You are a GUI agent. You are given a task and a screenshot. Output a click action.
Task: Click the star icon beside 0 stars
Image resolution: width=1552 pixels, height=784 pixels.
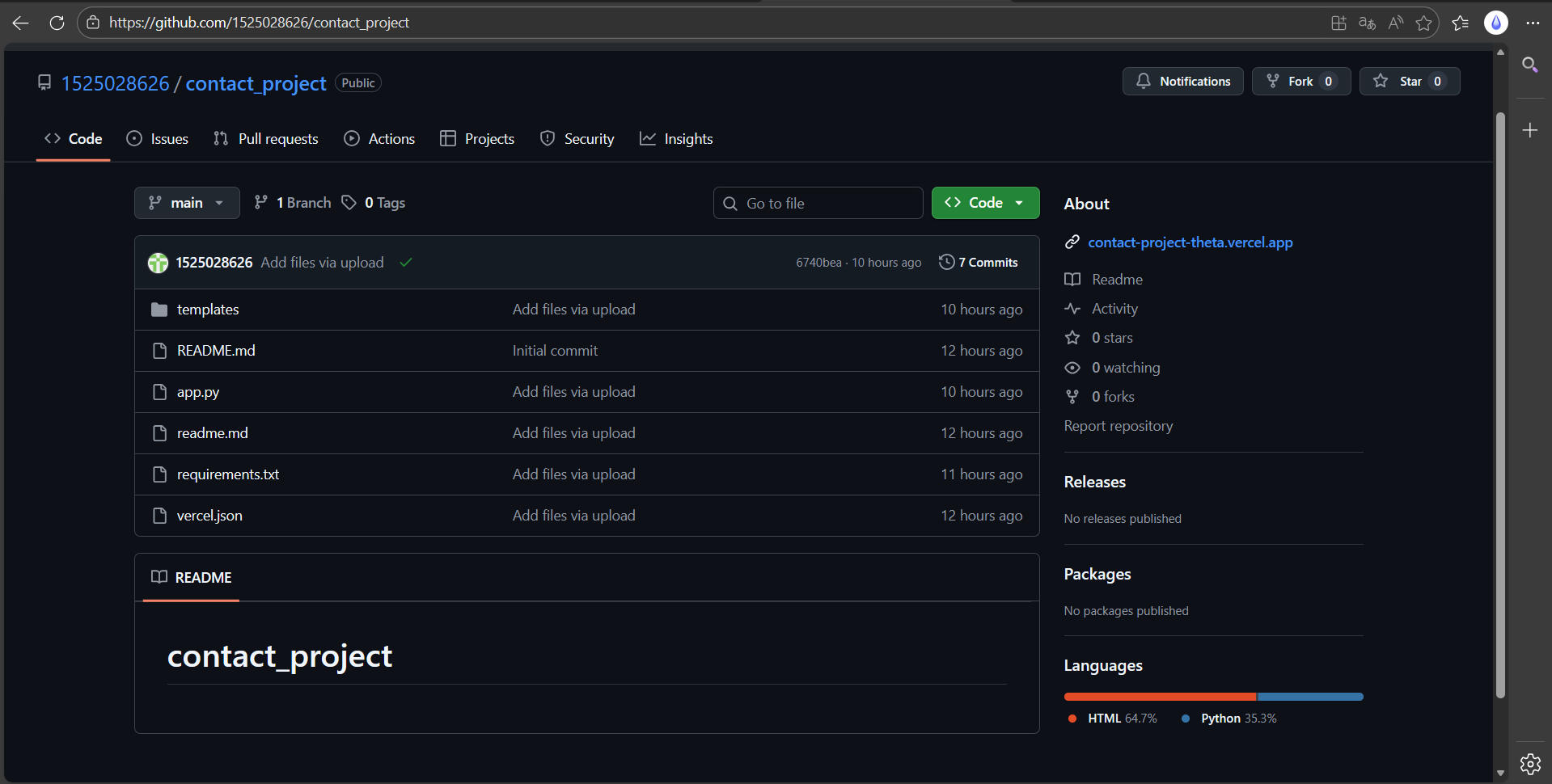click(1072, 338)
